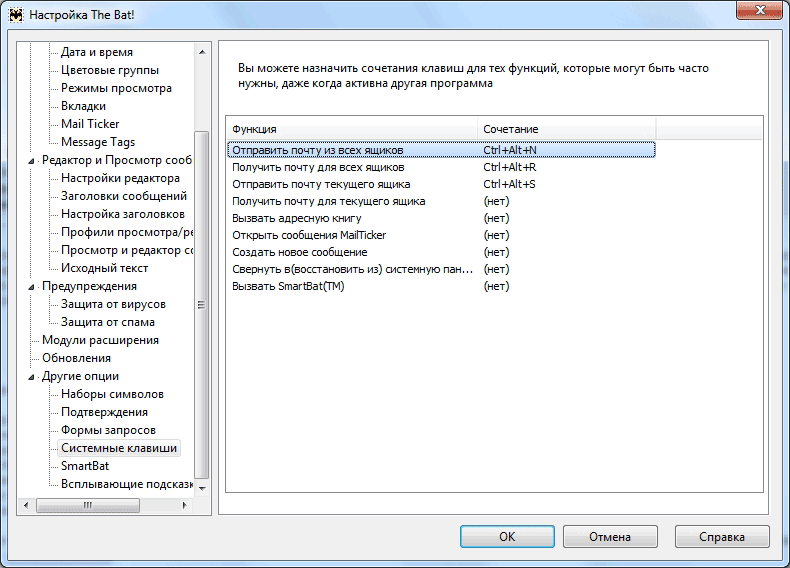790x568 pixels.
Task: Click the Отмена button
Action: pos(610,537)
